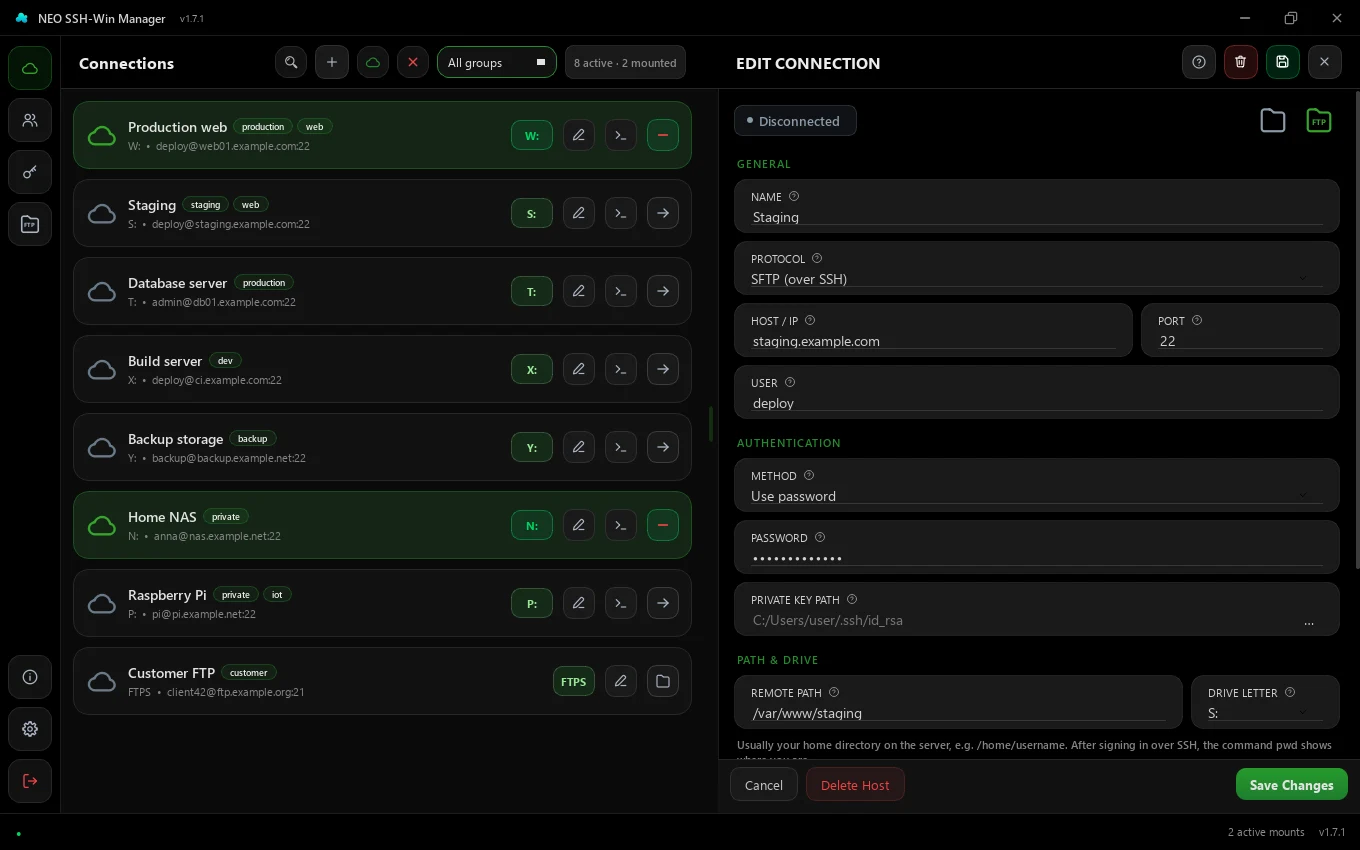
Task: Click the help icon in Edit Connection header
Action: [x=1199, y=62]
